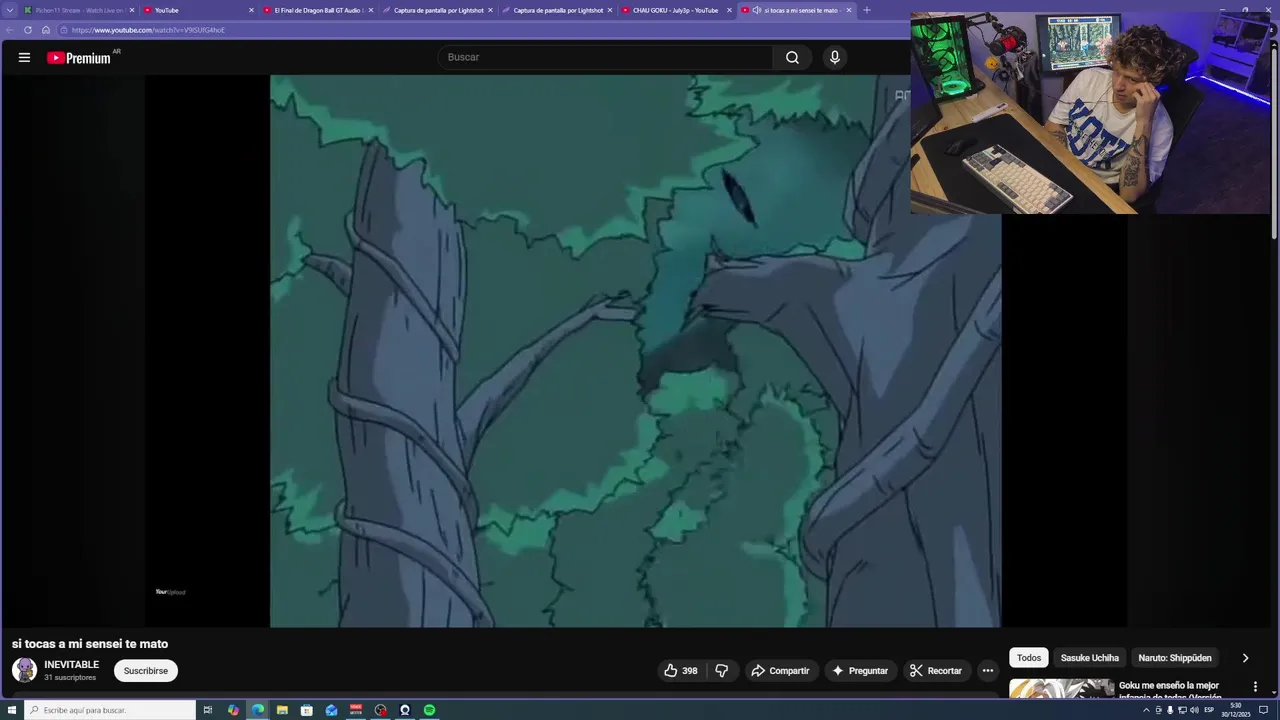The image size is (1280, 720).
Task: Like the video with thumbs-up 398
Action: (x=680, y=671)
